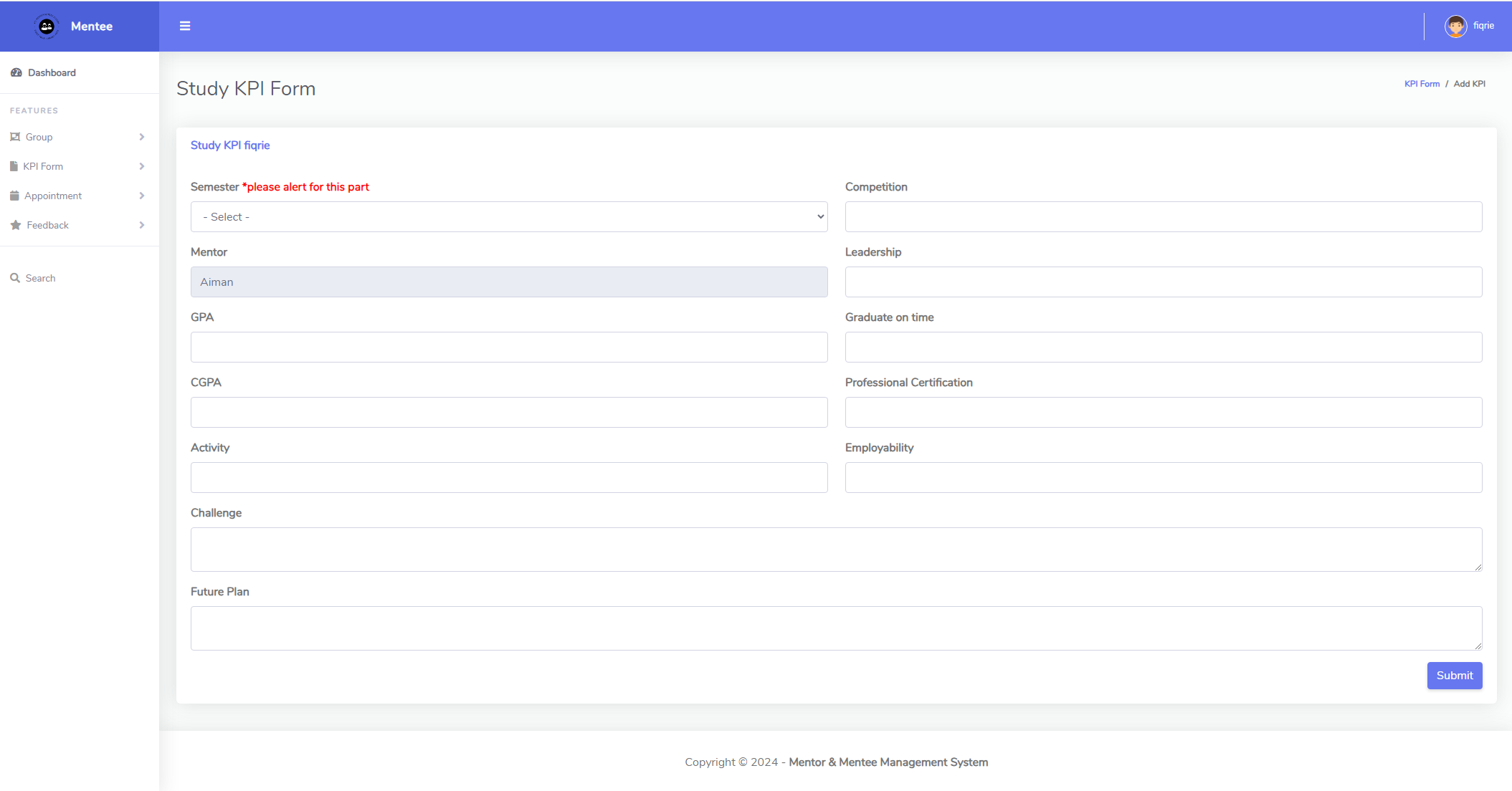Click the Dashboard gauge icon

[16, 72]
